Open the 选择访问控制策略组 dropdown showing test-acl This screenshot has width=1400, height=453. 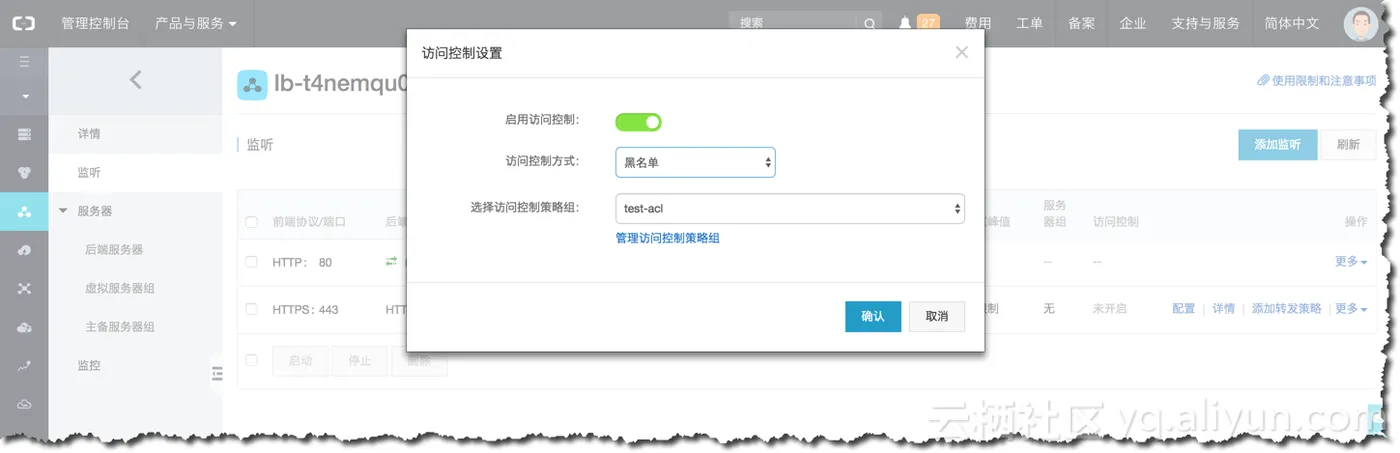790,208
